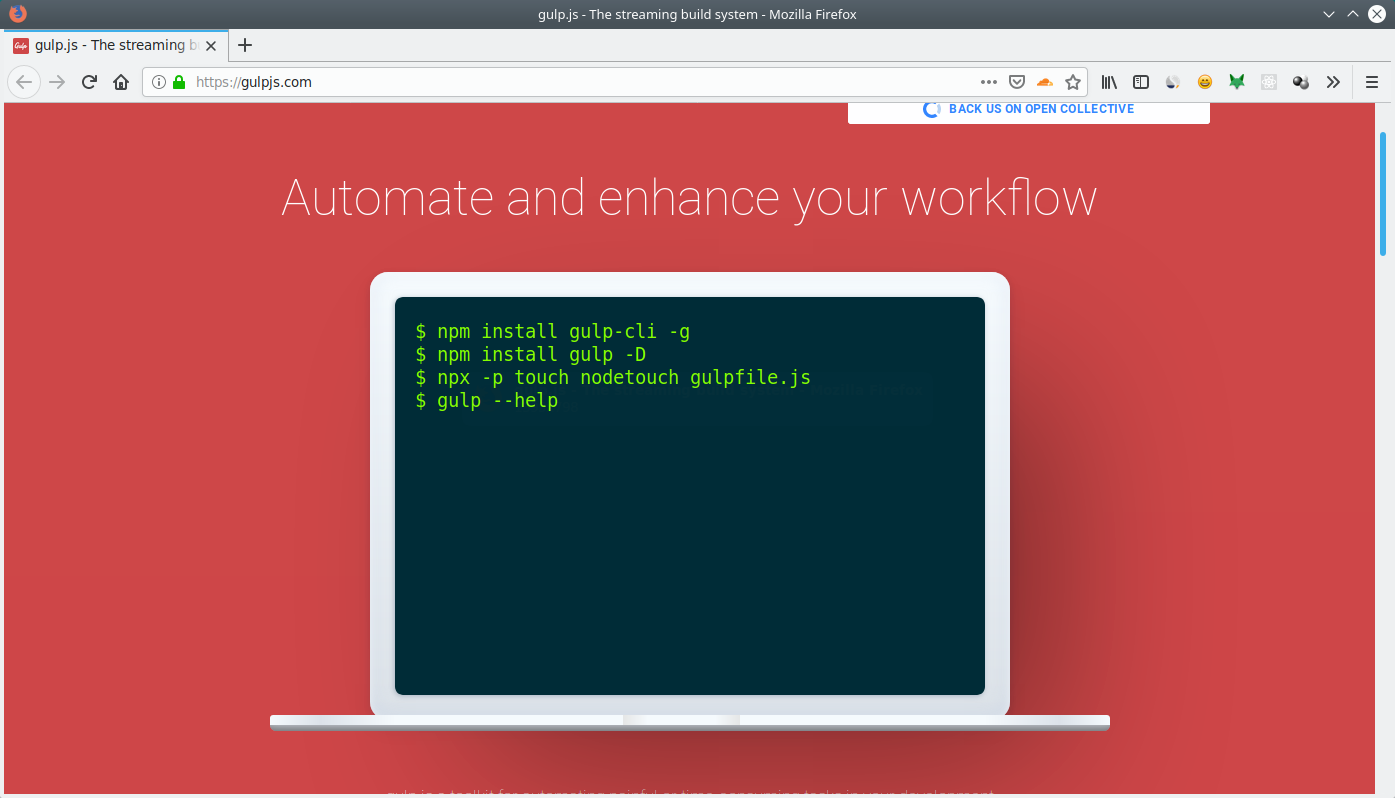Screen dimensions: 1395x798
Task: Open the React DevTools extension icon
Action: [x=1269, y=82]
